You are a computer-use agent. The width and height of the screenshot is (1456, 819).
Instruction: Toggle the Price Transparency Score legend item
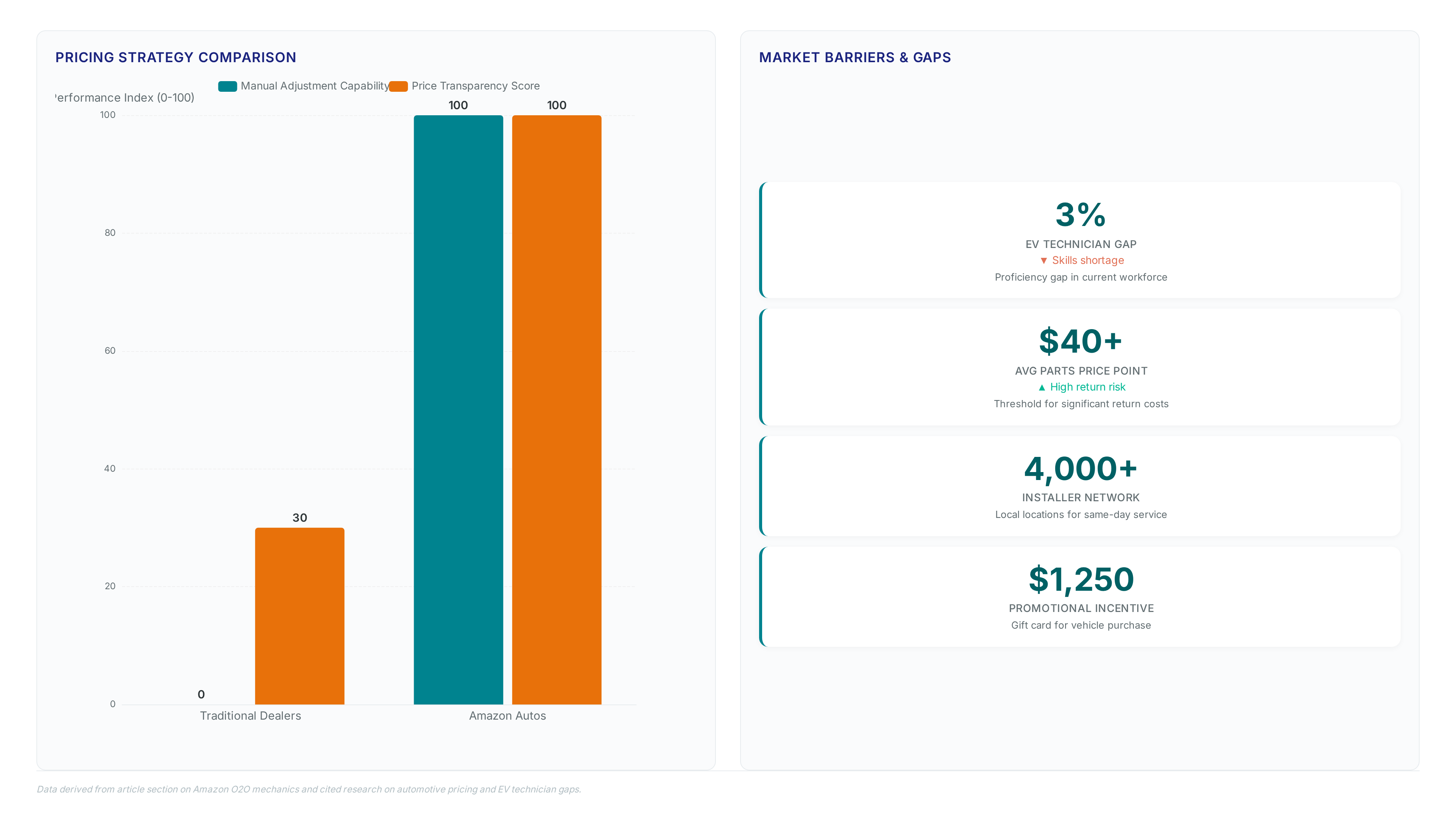464,86
